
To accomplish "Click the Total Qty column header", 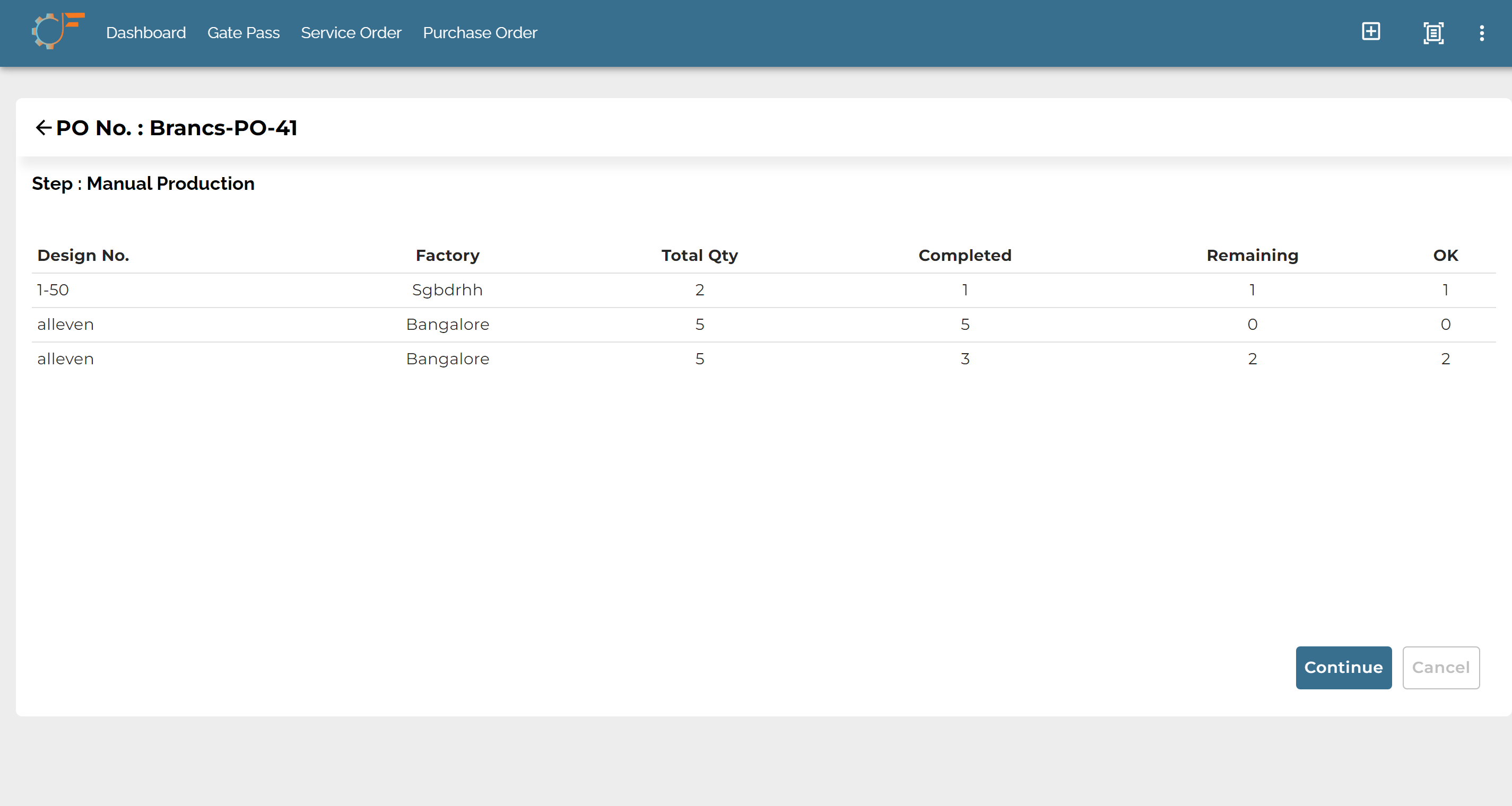I will [699, 255].
